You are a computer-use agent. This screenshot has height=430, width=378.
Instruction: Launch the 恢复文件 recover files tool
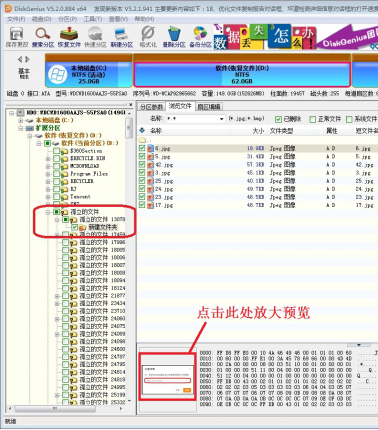69,37
